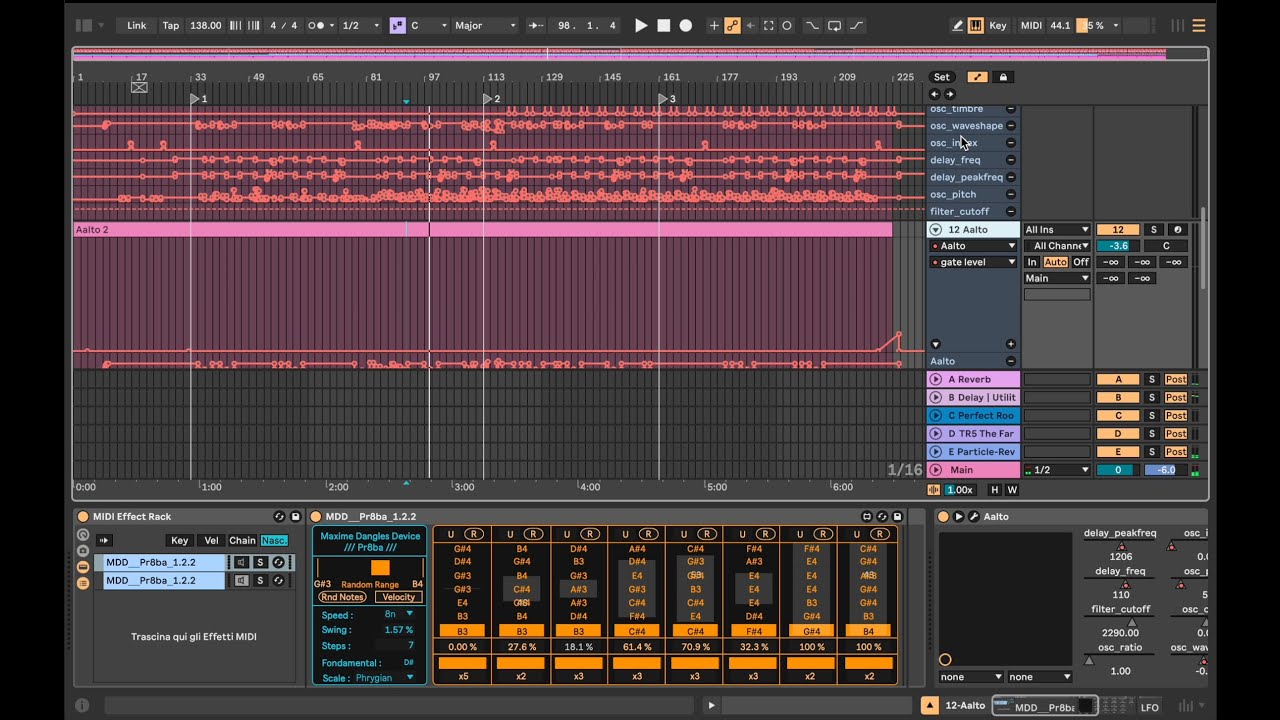Unfold the A Reverb return track
Screen dimensions: 1280x720
coord(935,379)
